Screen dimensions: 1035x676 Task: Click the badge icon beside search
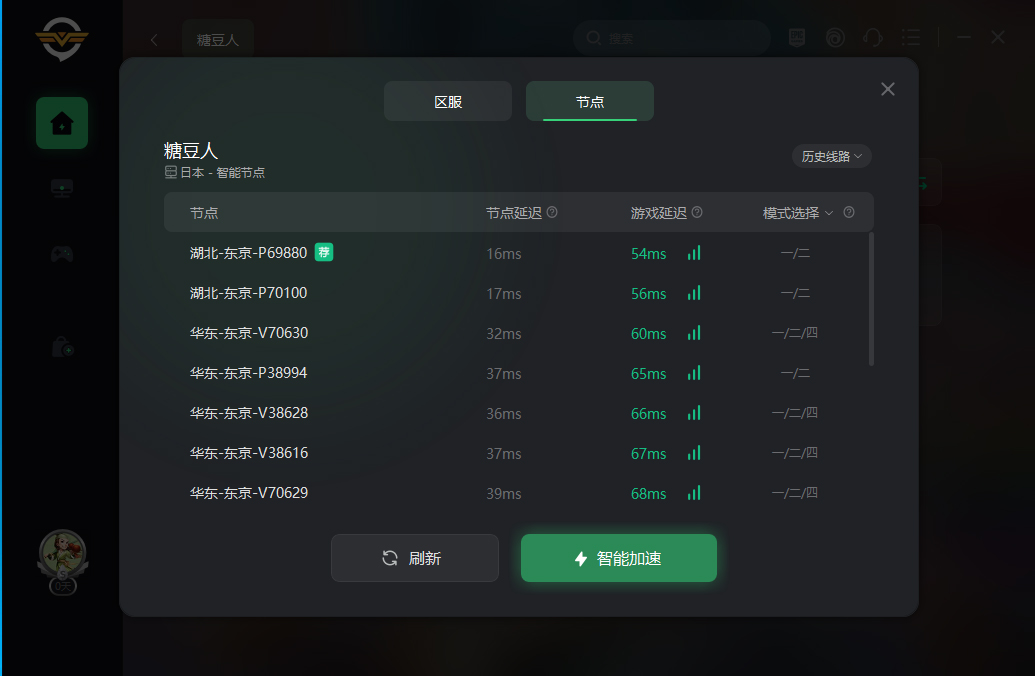click(797, 38)
